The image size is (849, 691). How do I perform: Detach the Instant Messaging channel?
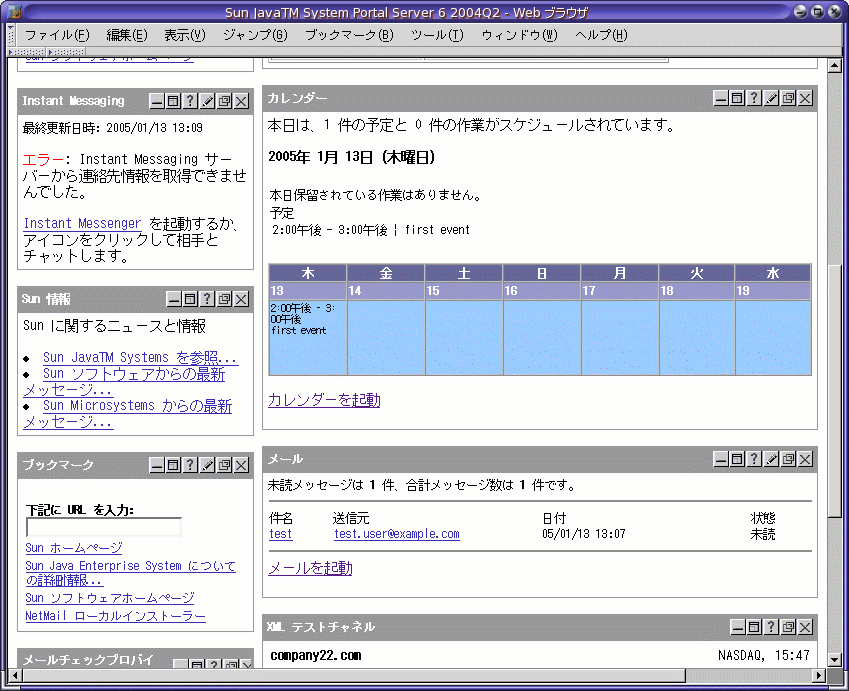225,101
